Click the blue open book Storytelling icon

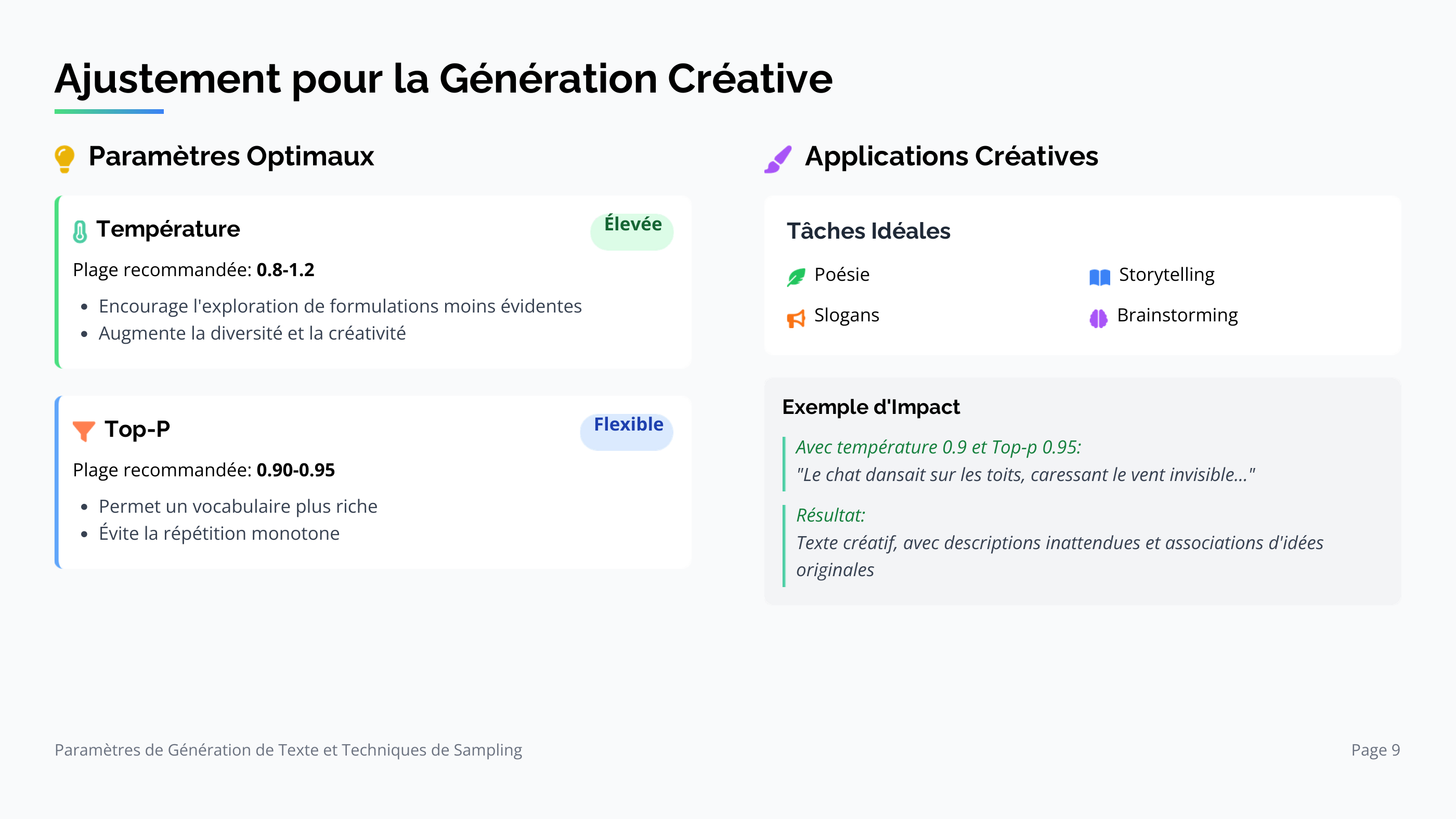tap(1099, 277)
